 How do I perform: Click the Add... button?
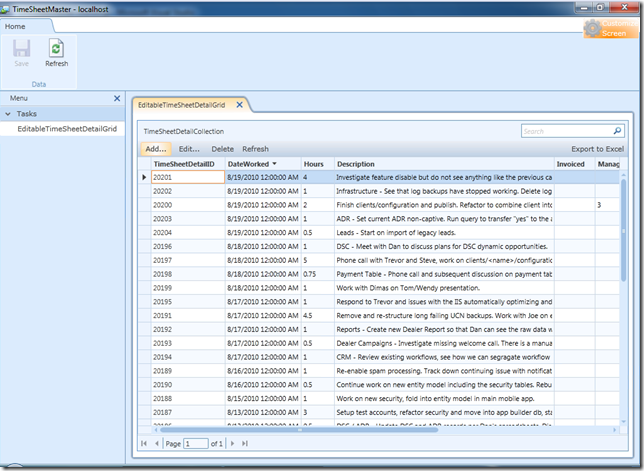156,149
